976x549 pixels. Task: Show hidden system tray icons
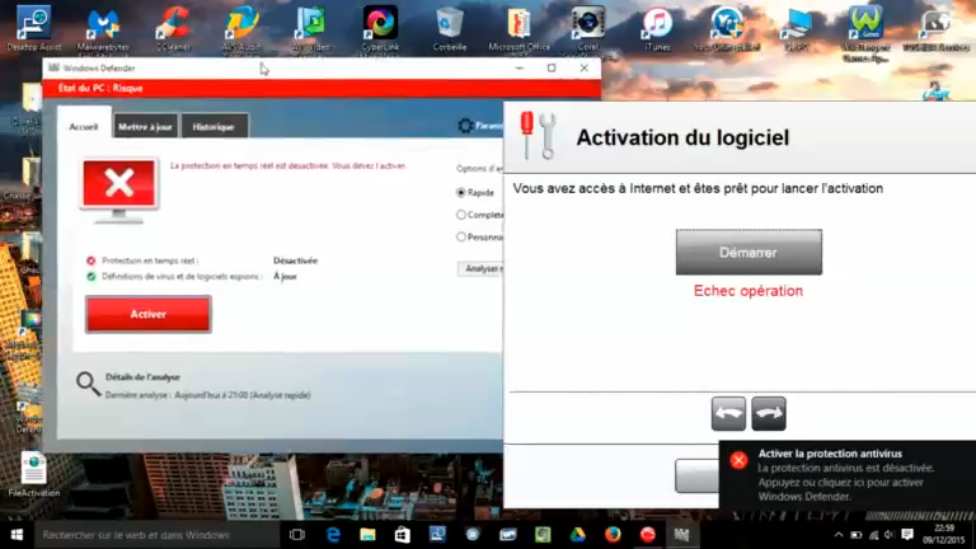pyautogui.click(x=838, y=535)
